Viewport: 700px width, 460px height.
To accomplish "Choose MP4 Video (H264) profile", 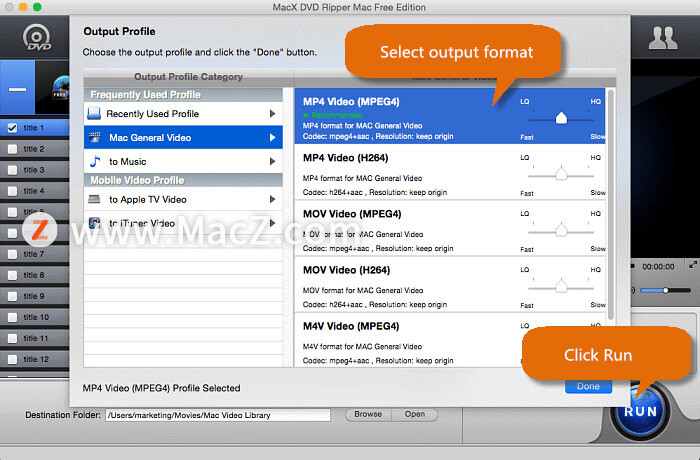I will tap(450, 172).
